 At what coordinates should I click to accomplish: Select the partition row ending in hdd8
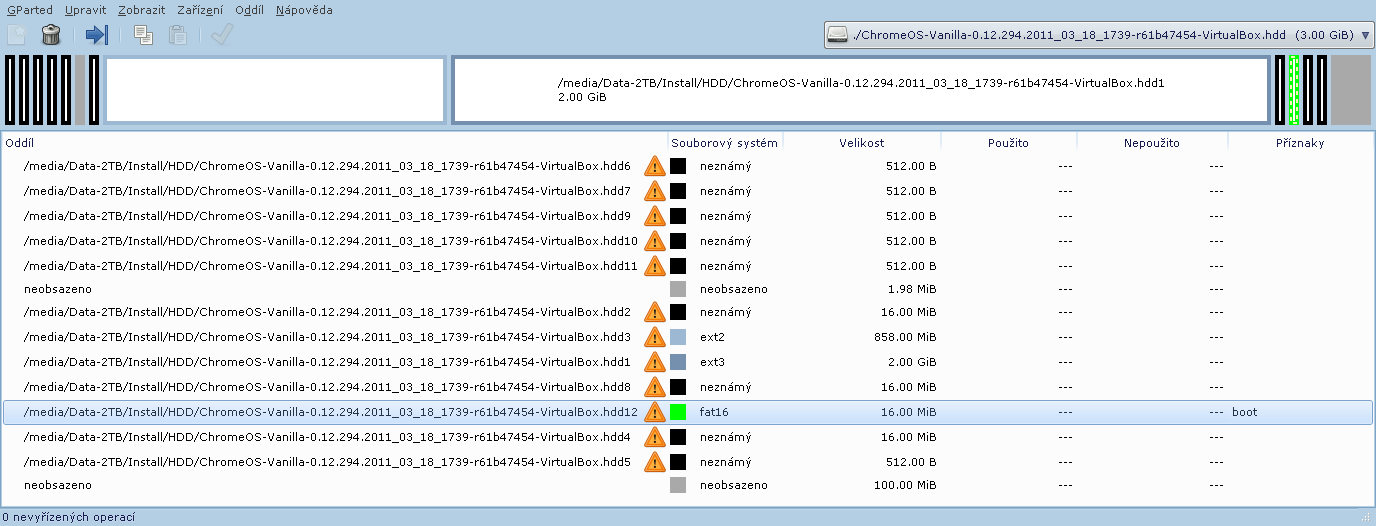tap(688, 387)
